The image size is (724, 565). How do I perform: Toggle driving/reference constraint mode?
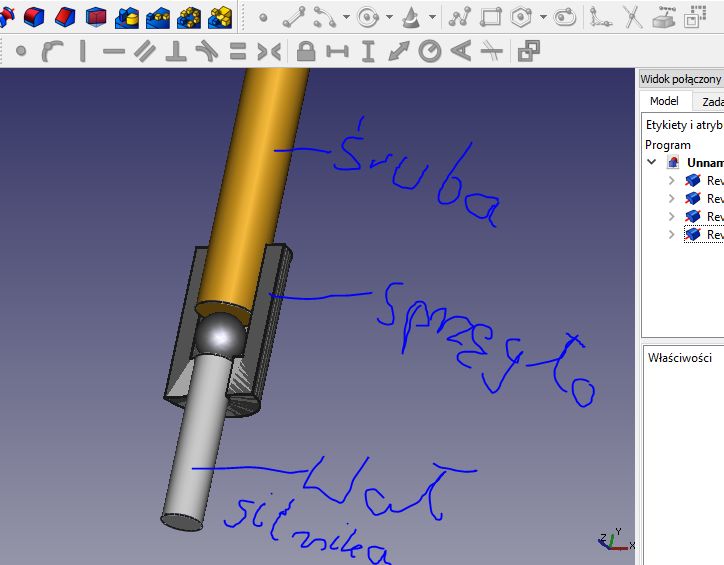click(x=529, y=51)
